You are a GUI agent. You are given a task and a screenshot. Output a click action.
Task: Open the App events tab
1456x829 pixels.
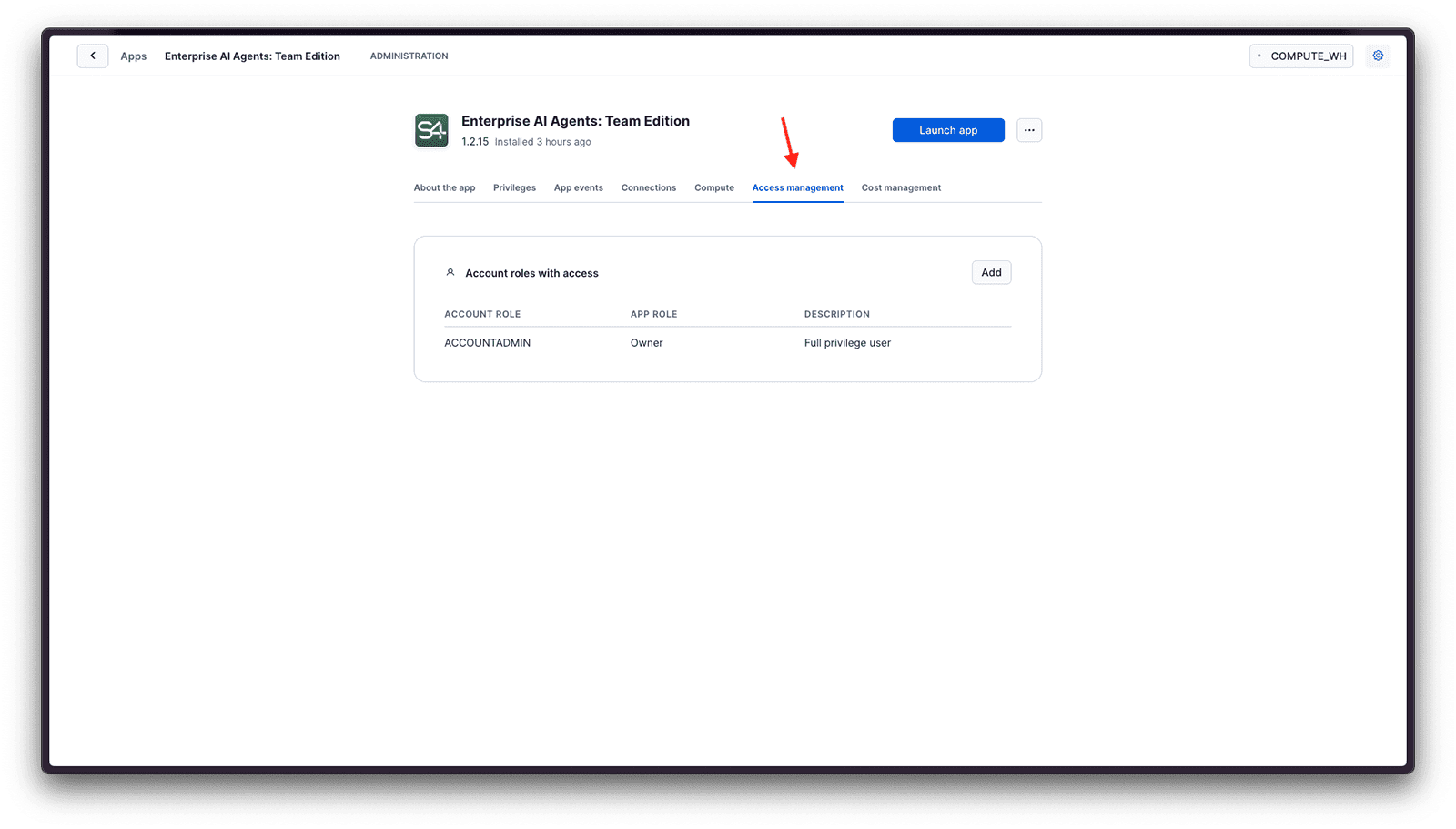tap(578, 187)
